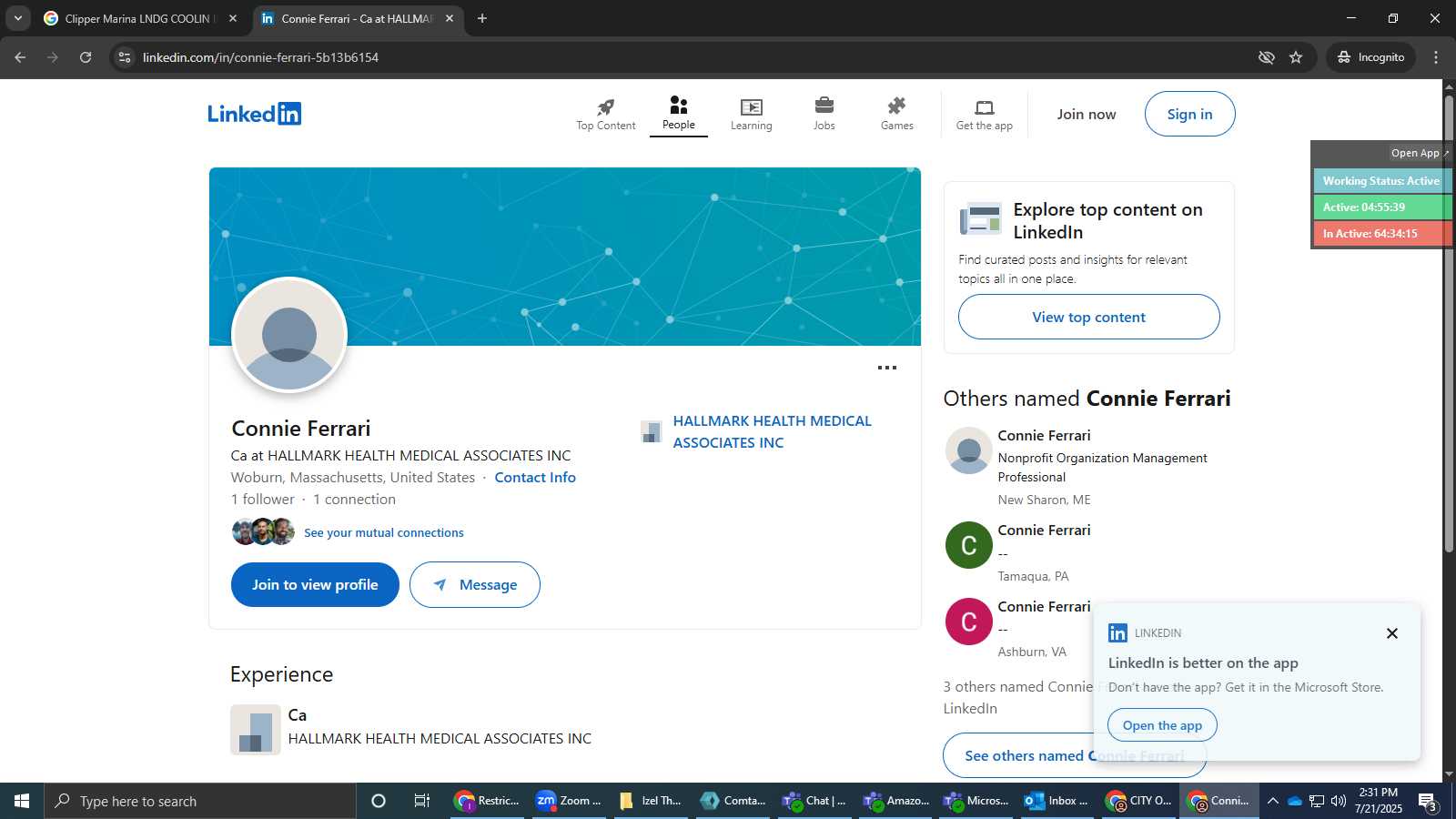Open a new browser tab
This screenshot has height=819, width=1456.
(x=482, y=18)
